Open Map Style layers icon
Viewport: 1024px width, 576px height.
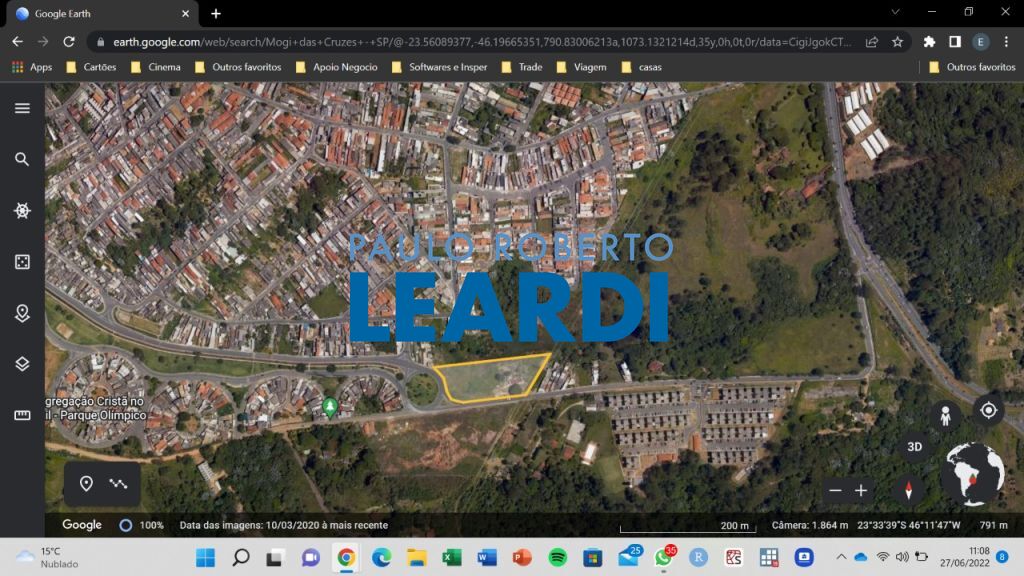click(x=22, y=364)
